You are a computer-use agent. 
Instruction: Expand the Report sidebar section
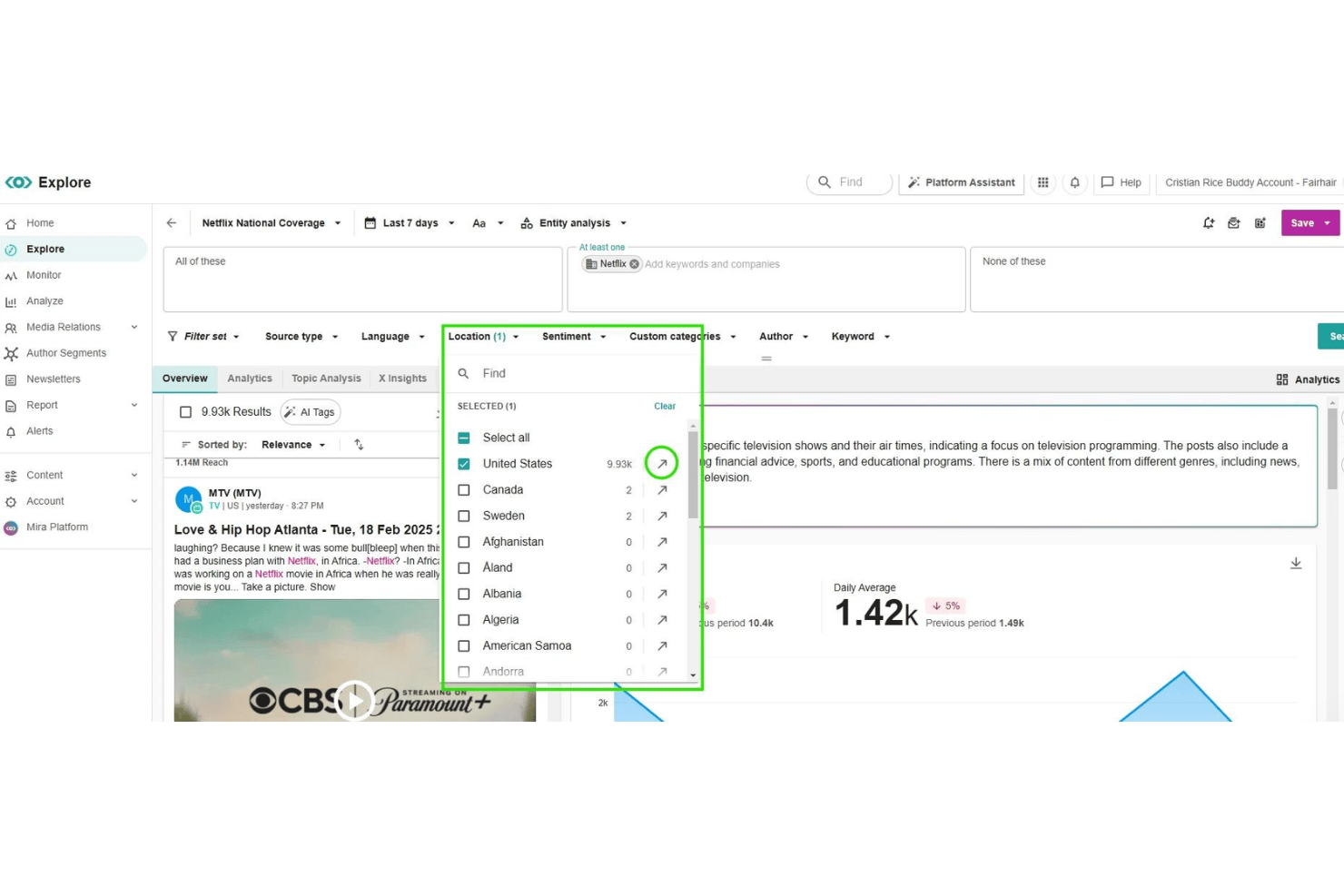click(134, 406)
